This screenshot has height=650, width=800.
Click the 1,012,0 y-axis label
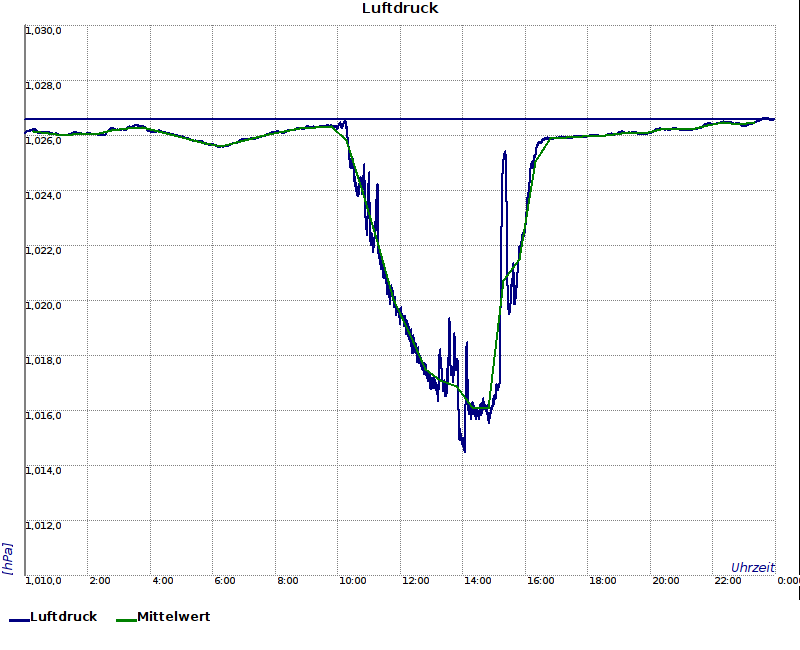point(43,526)
